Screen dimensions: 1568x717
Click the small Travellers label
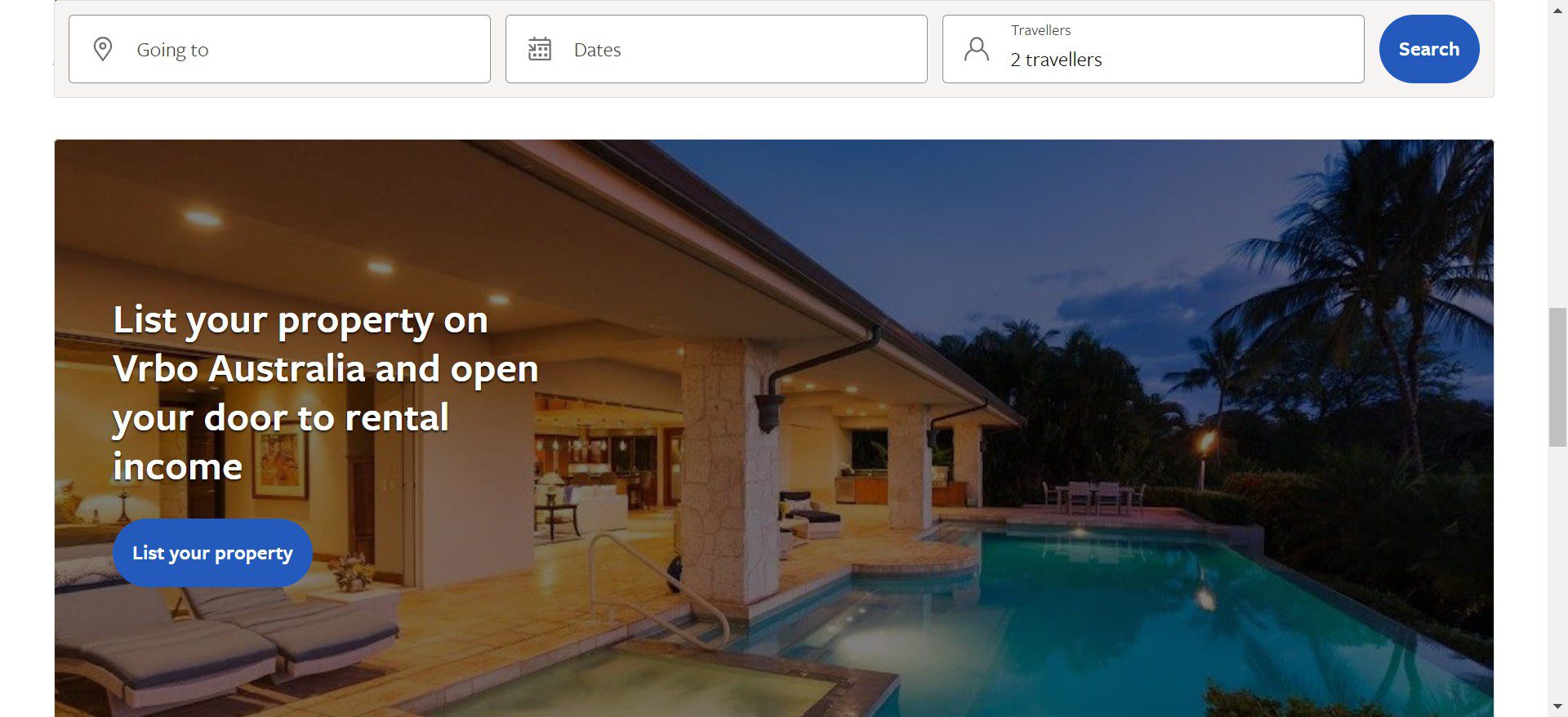pyautogui.click(x=1040, y=30)
